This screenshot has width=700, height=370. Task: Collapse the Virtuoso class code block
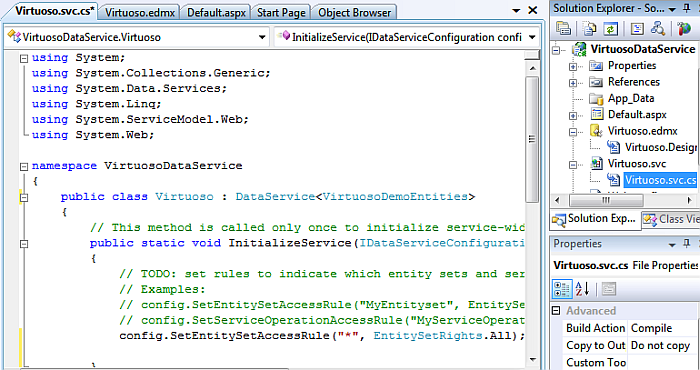pyautogui.click(x=24, y=197)
